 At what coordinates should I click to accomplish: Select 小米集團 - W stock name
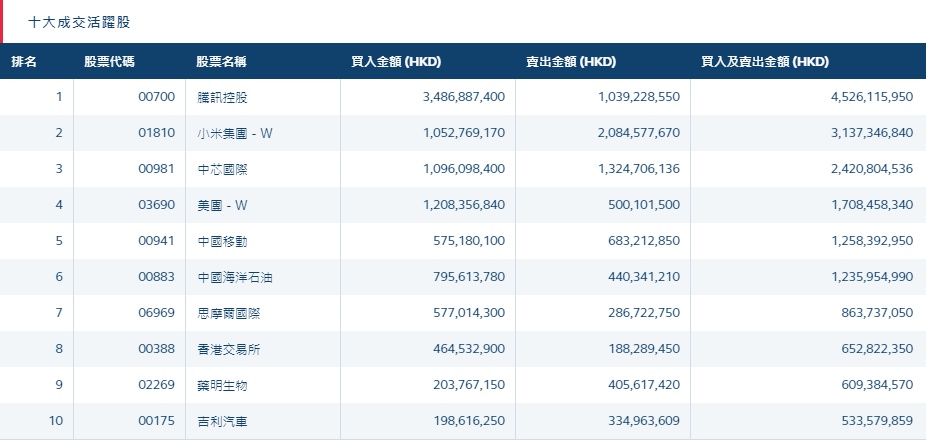pos(234,133)
